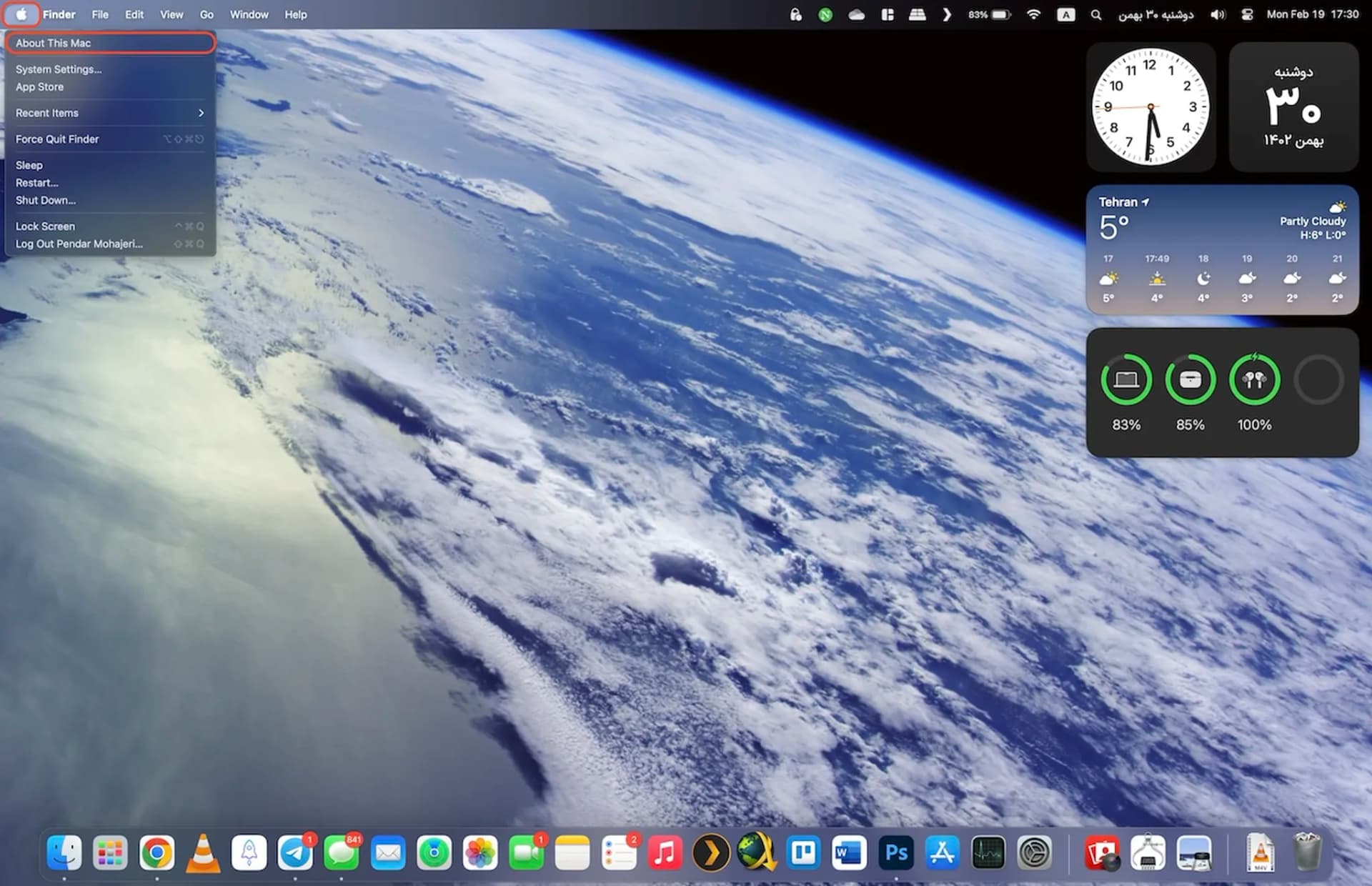The image size is (1372, 886).
Task: Click the volume icon in menu bar
Action: coord(1218,14)
